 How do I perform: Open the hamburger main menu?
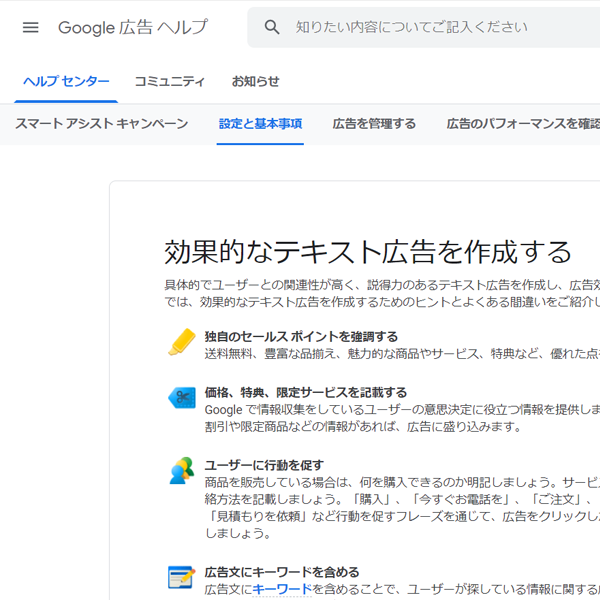pos(31,28)
